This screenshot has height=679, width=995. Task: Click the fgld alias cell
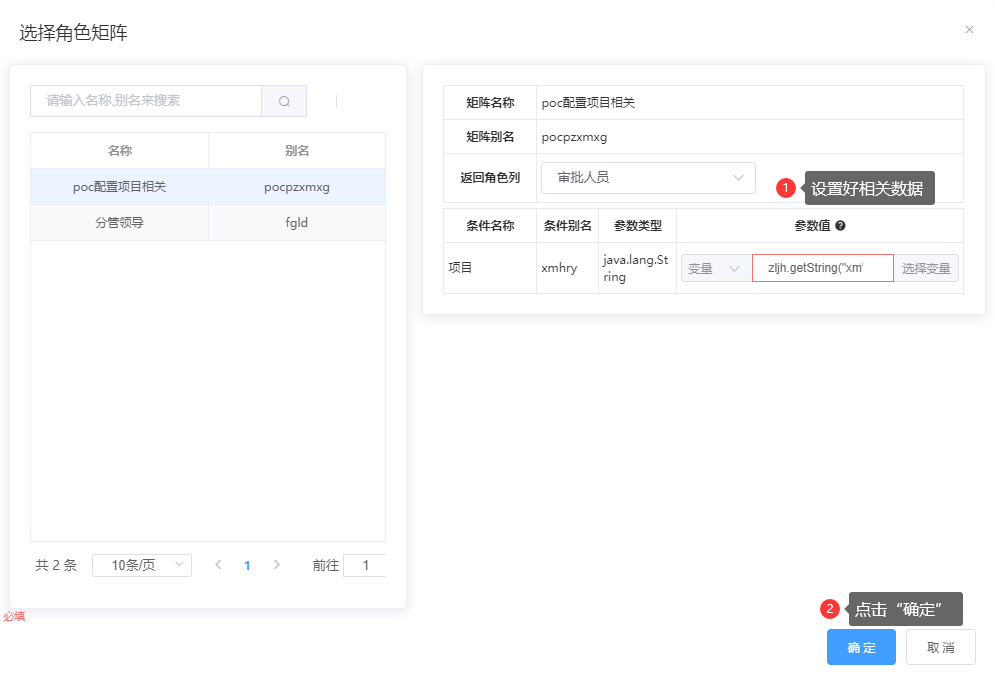coord(297,223)
